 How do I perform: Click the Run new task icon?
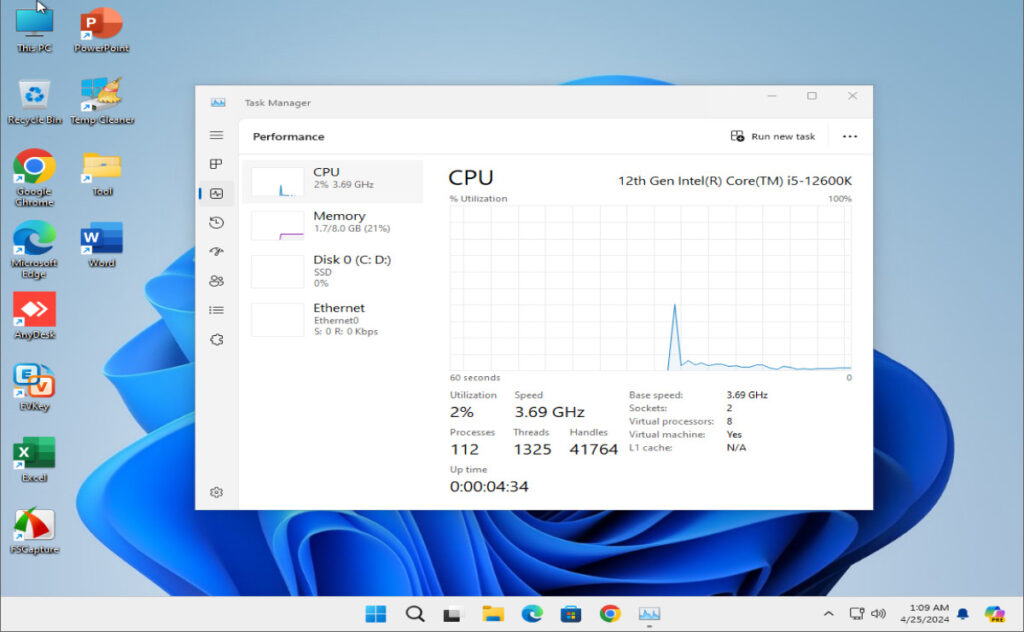tap(736, 136)
